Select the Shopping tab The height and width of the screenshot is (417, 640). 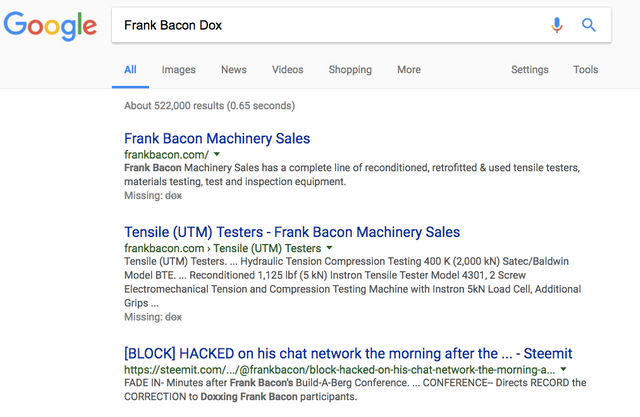coord(350,70)
